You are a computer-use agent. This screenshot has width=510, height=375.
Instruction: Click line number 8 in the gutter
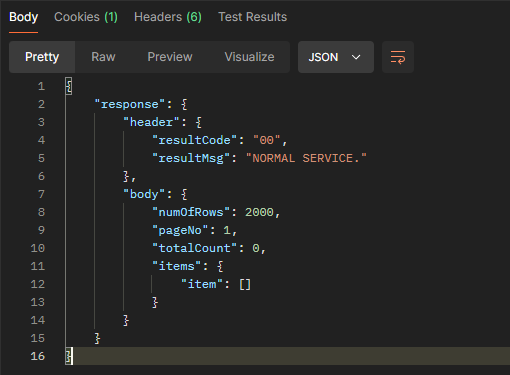point(41,212)
